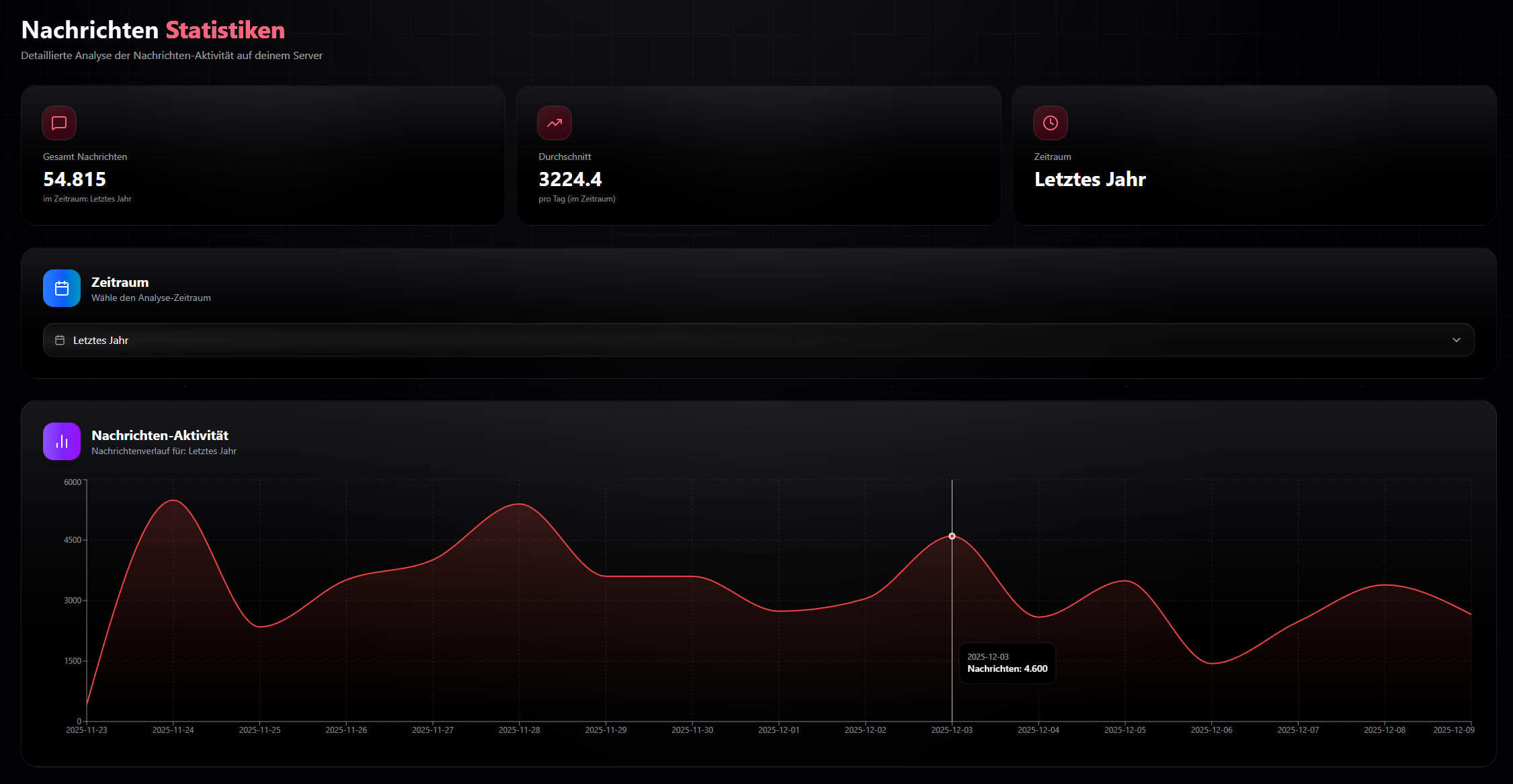Click the red peak near 2025-11-24 on the chart

[x=173, y=500]
